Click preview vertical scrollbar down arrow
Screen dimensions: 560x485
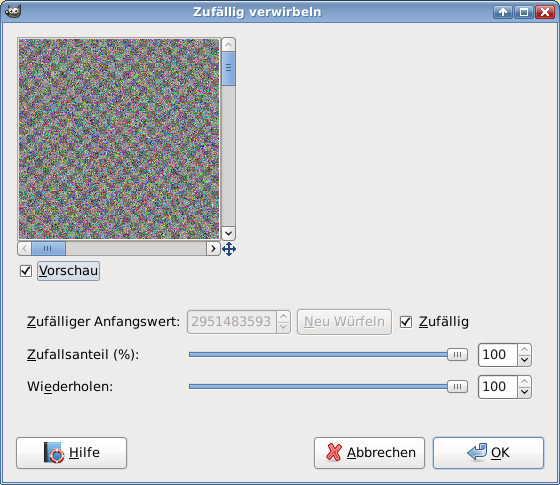(229, 234)
